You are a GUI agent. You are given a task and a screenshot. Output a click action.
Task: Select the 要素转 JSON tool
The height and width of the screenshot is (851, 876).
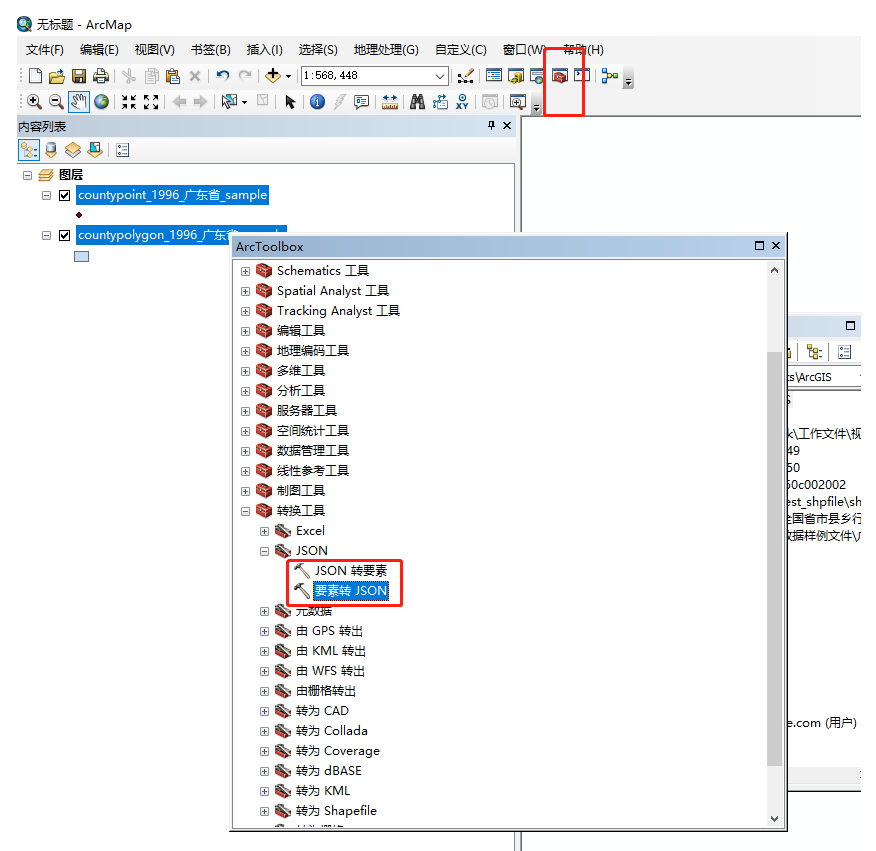tap(350, 591)
